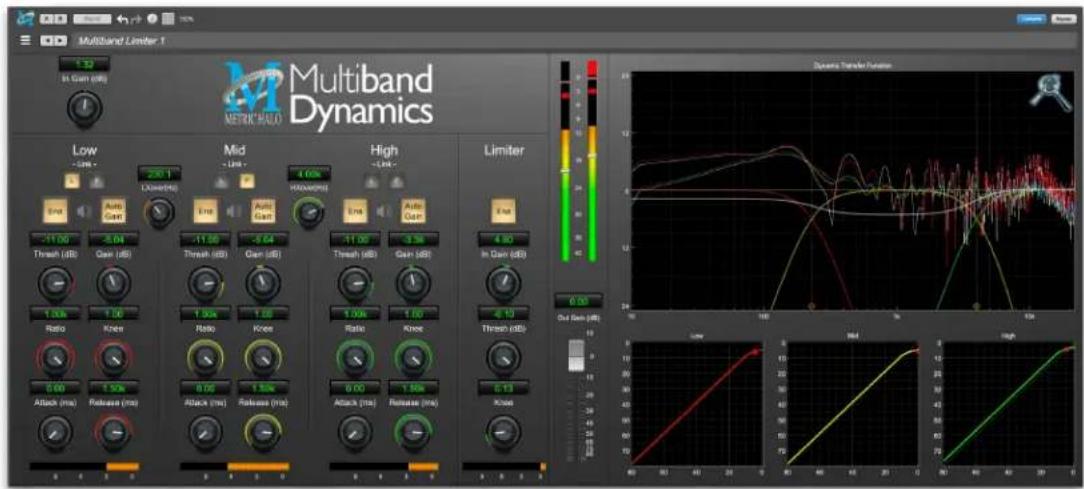Click the Low band Thresh value field

[x=54, y=239]
